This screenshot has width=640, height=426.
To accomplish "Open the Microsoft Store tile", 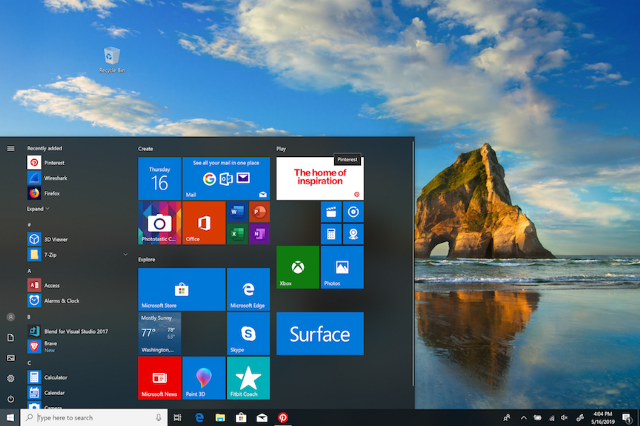I will coord(182,289).
